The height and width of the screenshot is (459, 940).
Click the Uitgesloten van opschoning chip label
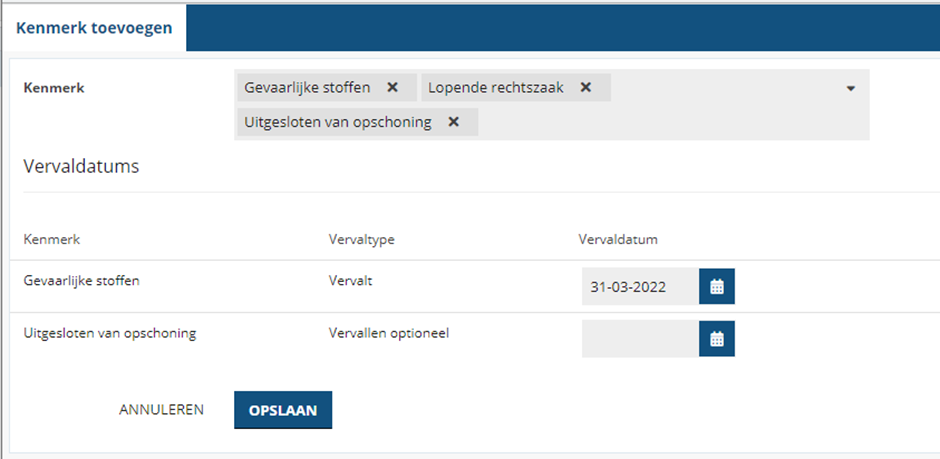337,122
